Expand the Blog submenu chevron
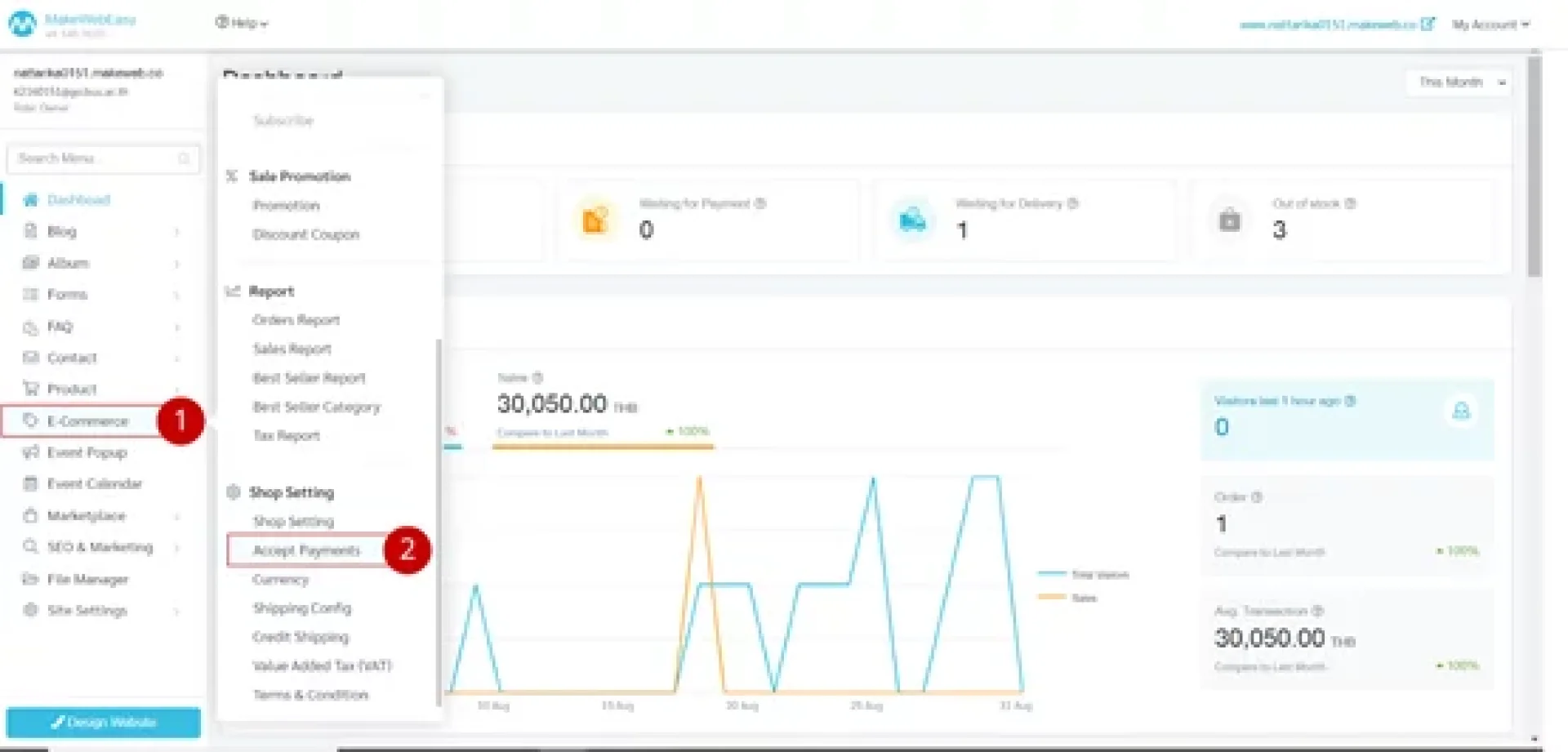Viewport: 1568px width, 752px height. tap(176, 232)
